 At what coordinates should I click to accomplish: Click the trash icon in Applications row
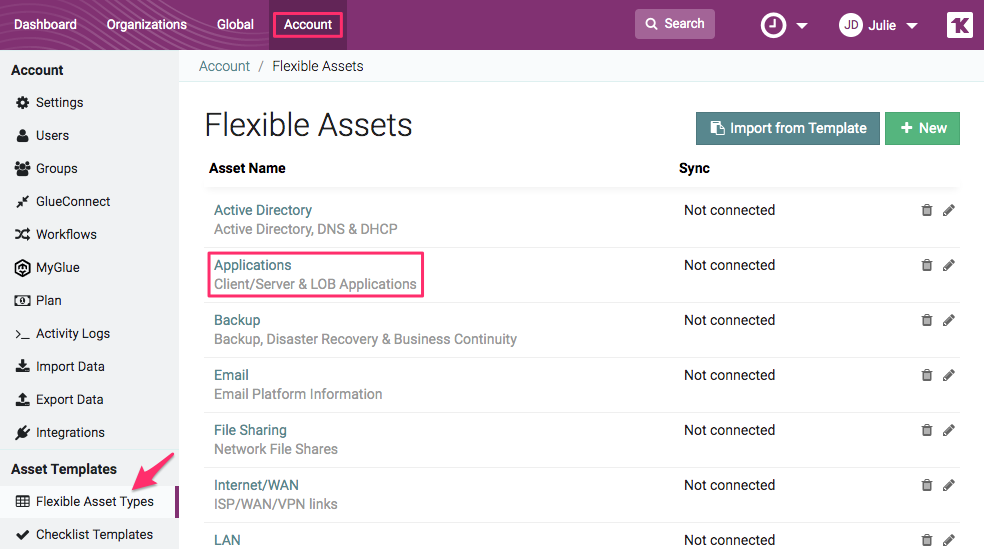pyautogui.click(x=926, y=265)
